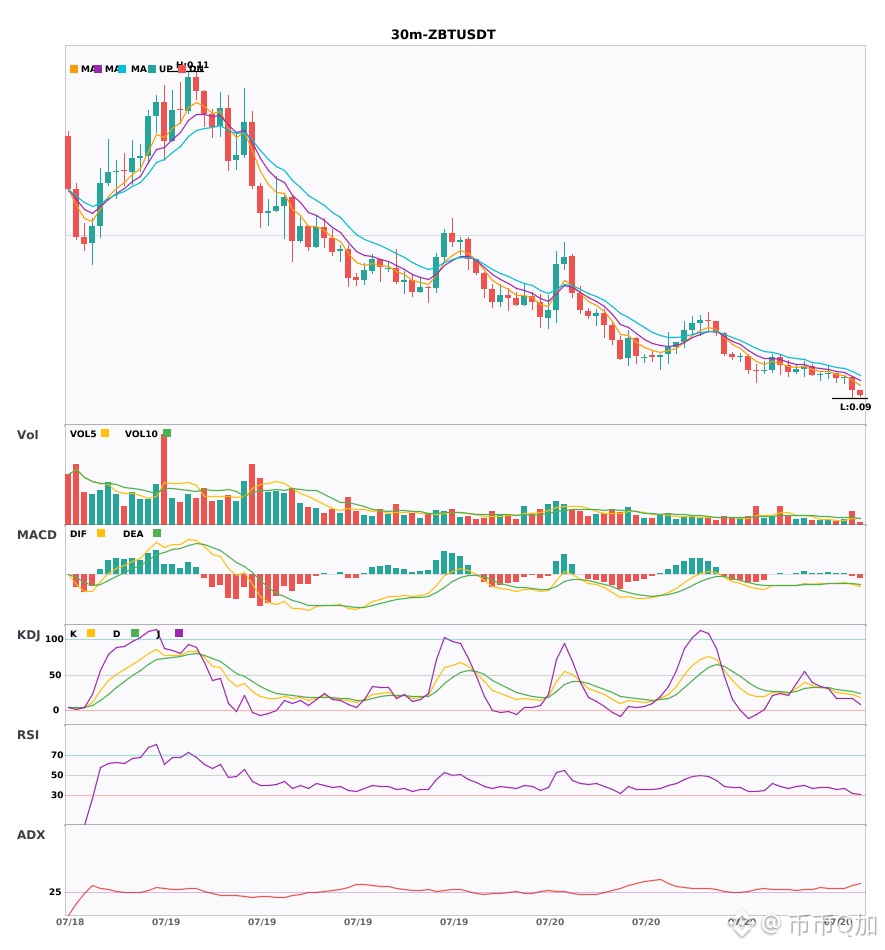Click the orange MA legend swatch

74,69
